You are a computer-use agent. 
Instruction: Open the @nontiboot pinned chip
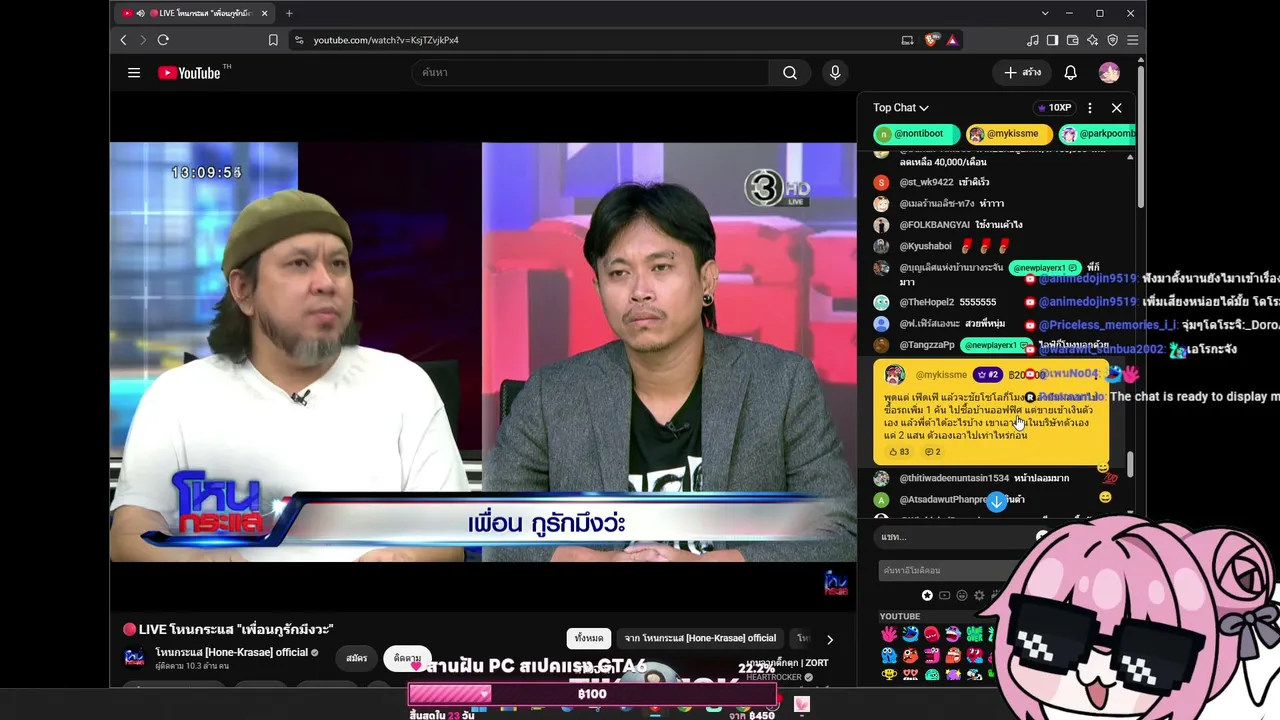pyautogui.click(x=917, y=134)
